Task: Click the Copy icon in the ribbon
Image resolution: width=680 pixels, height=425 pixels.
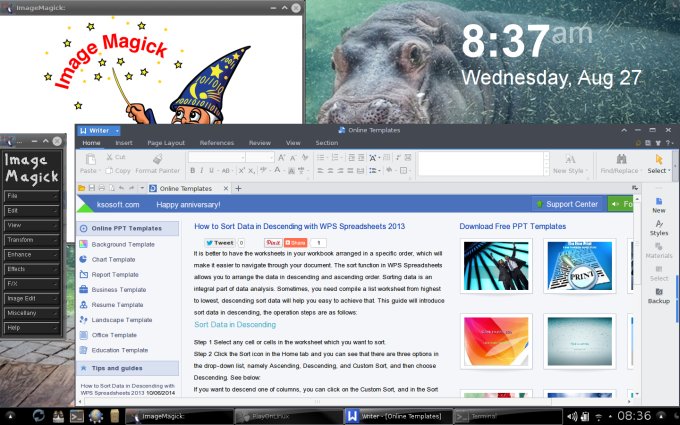Action: point(109,171)
